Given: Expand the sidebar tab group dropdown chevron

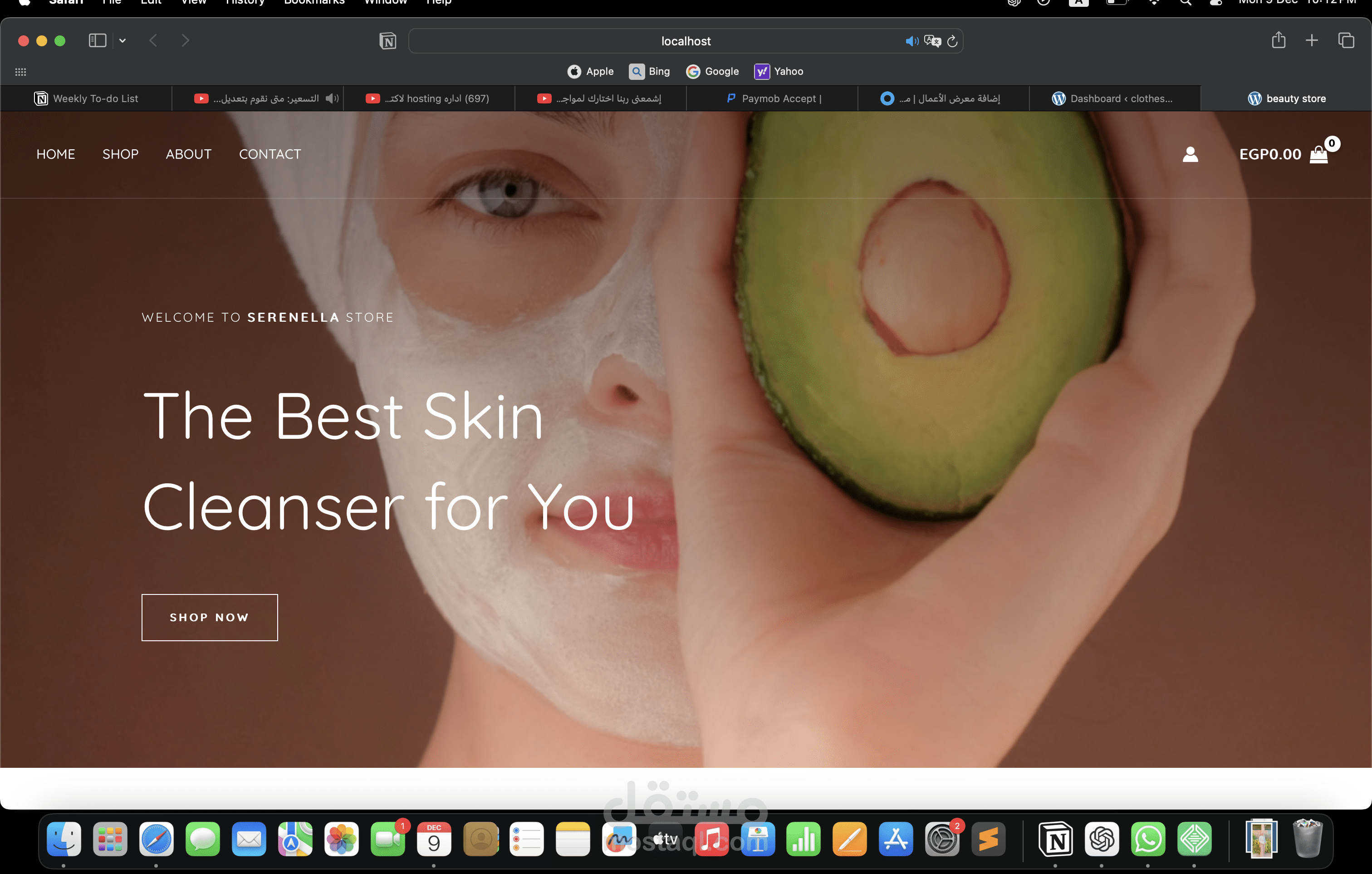Looking at the screenshot, I should [x=122, y=40].
